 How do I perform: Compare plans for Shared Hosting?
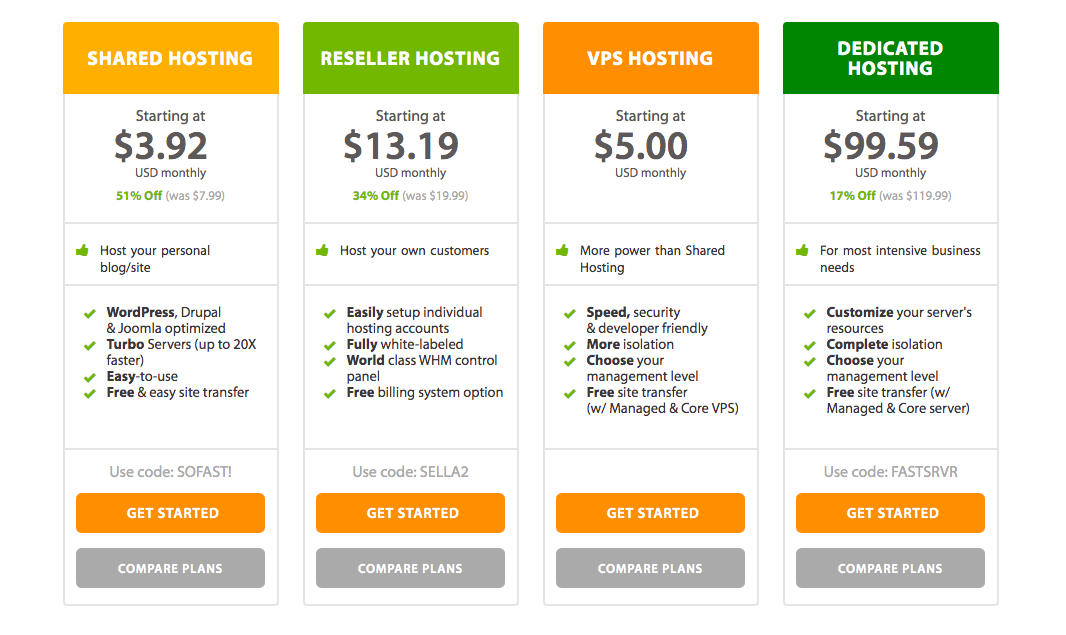click(x=171, y=568)
